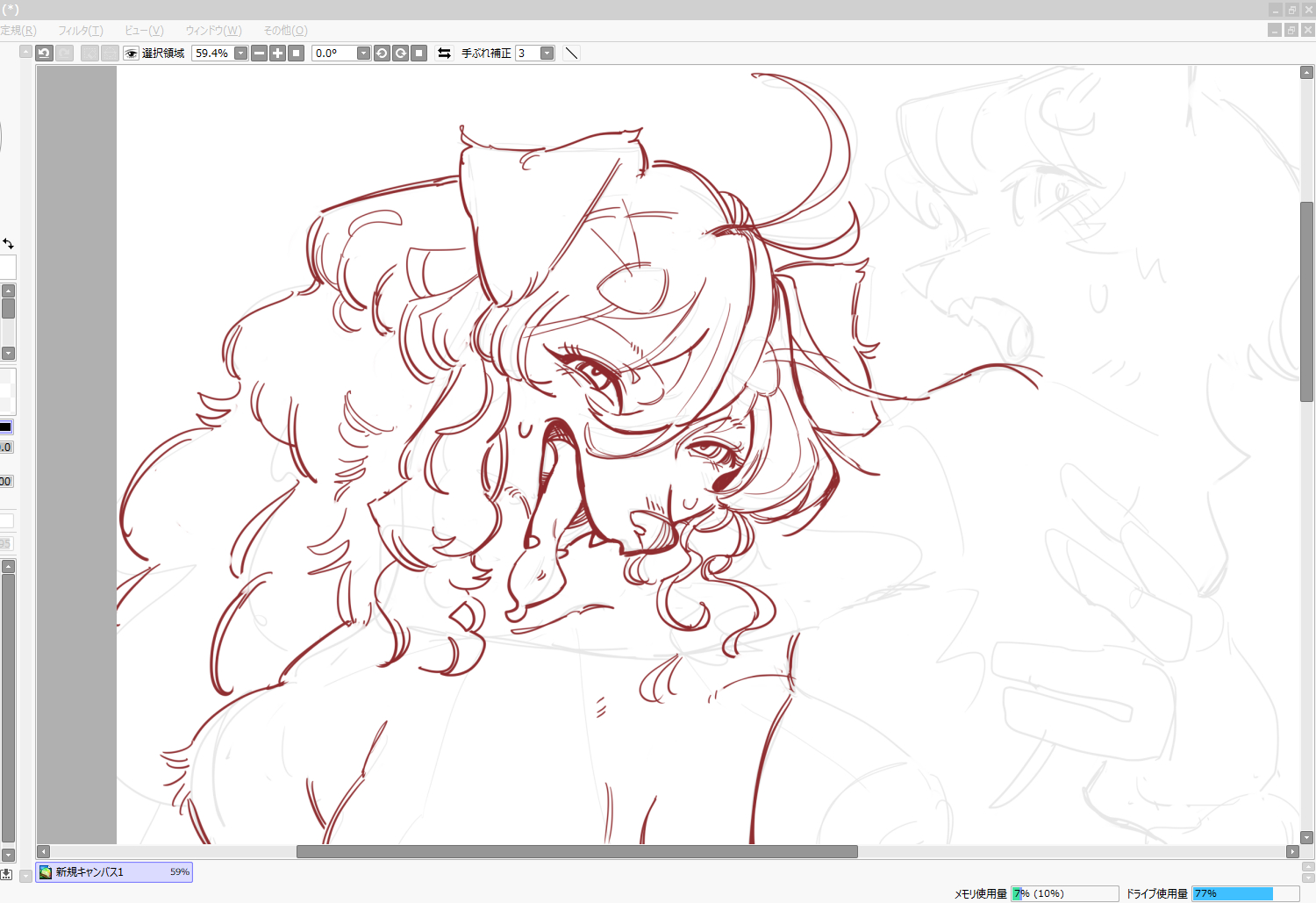Toggle the straight line drawing mode icon

click(x=571, y=54)
